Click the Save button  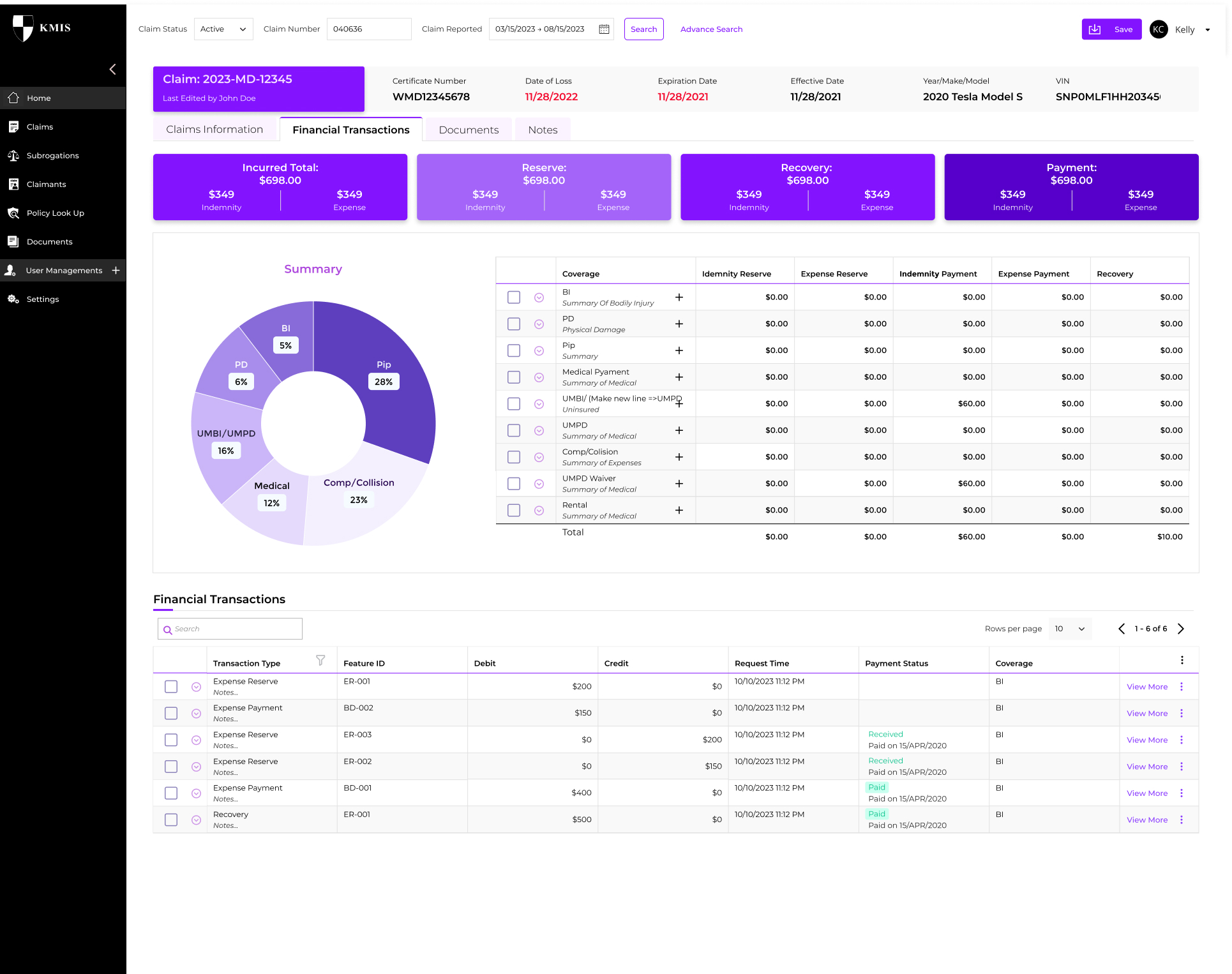pyautogui.click(x=1111, y=29)
